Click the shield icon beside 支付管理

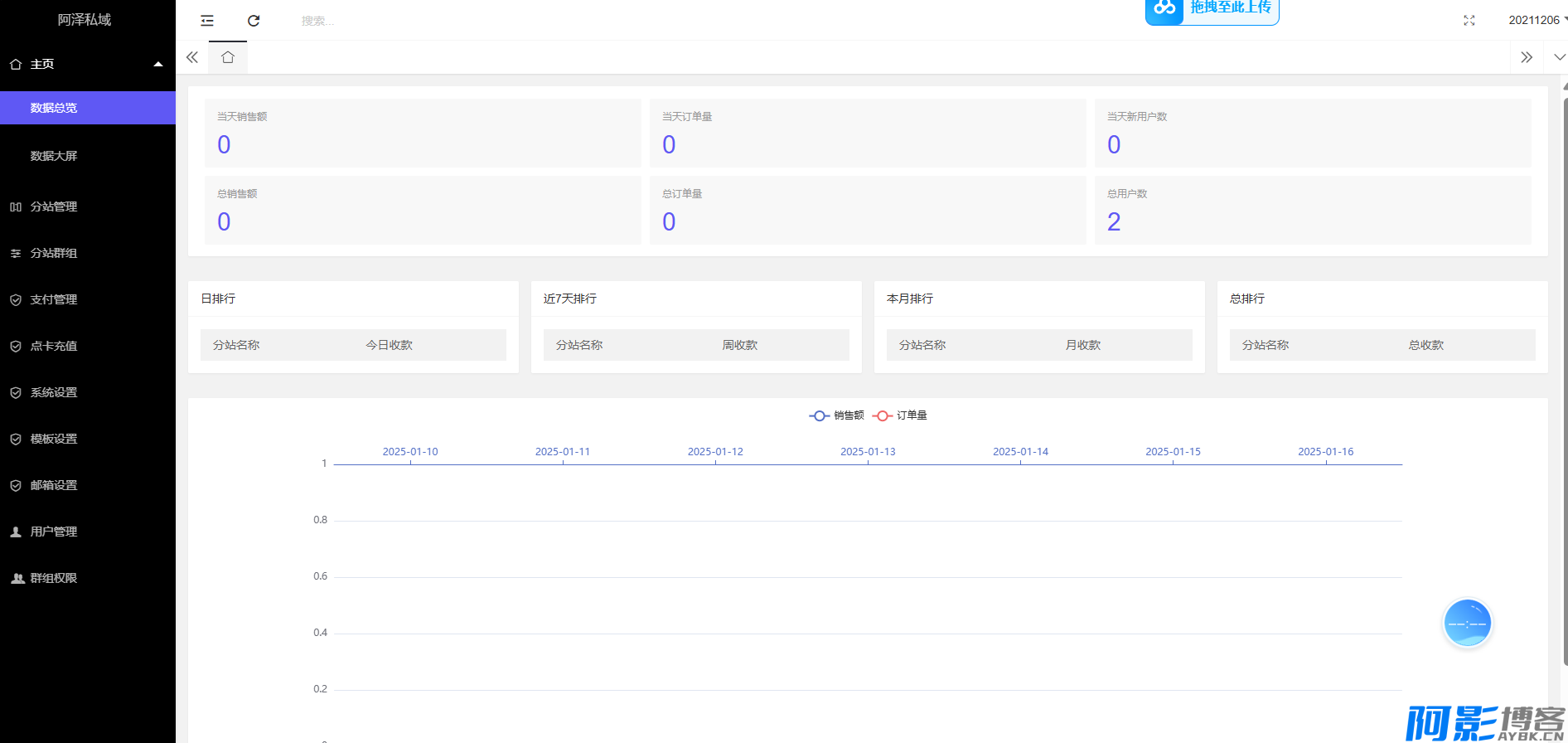click(x=16, y=299)
